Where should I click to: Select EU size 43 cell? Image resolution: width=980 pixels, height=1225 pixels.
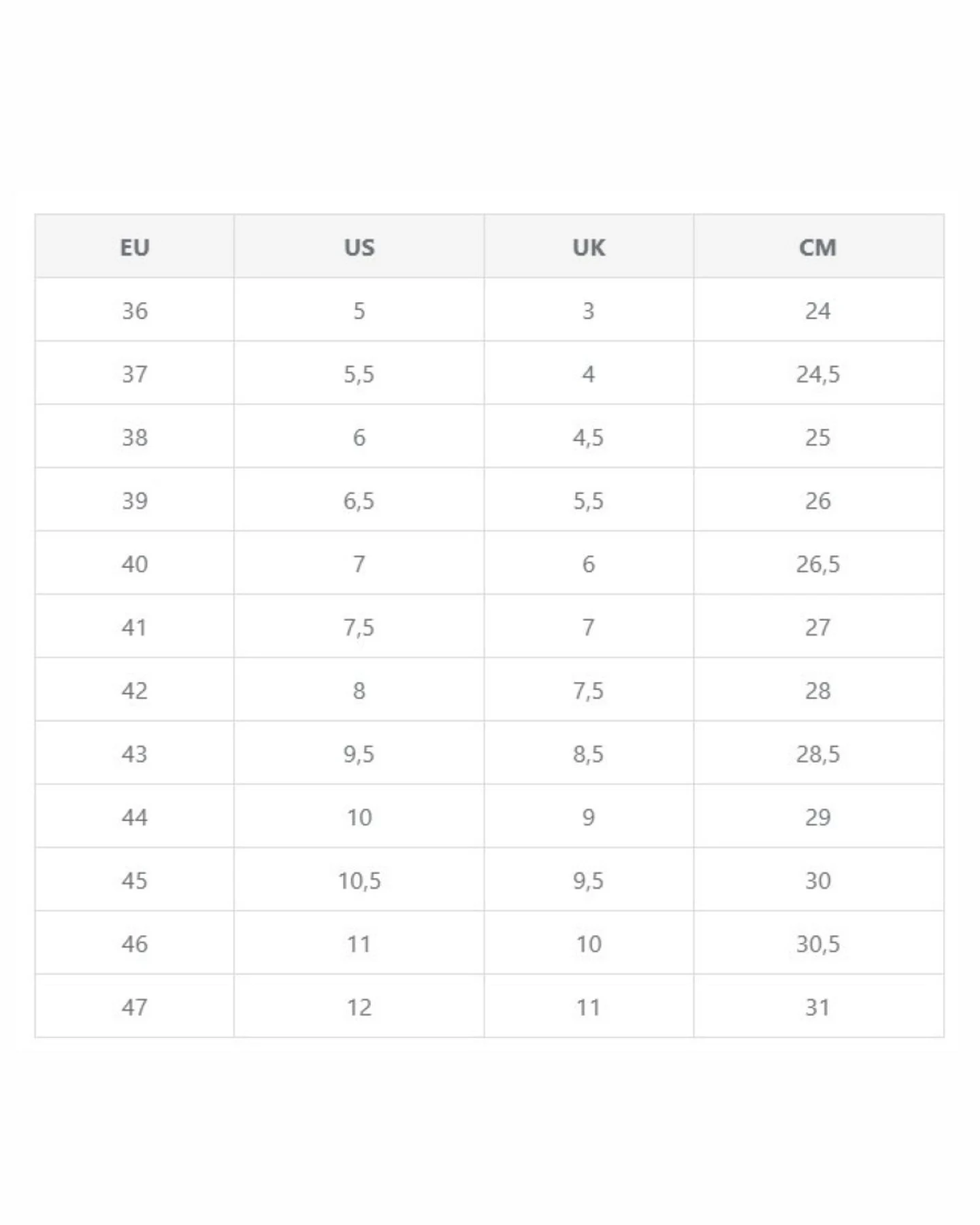tap(135, 753)
